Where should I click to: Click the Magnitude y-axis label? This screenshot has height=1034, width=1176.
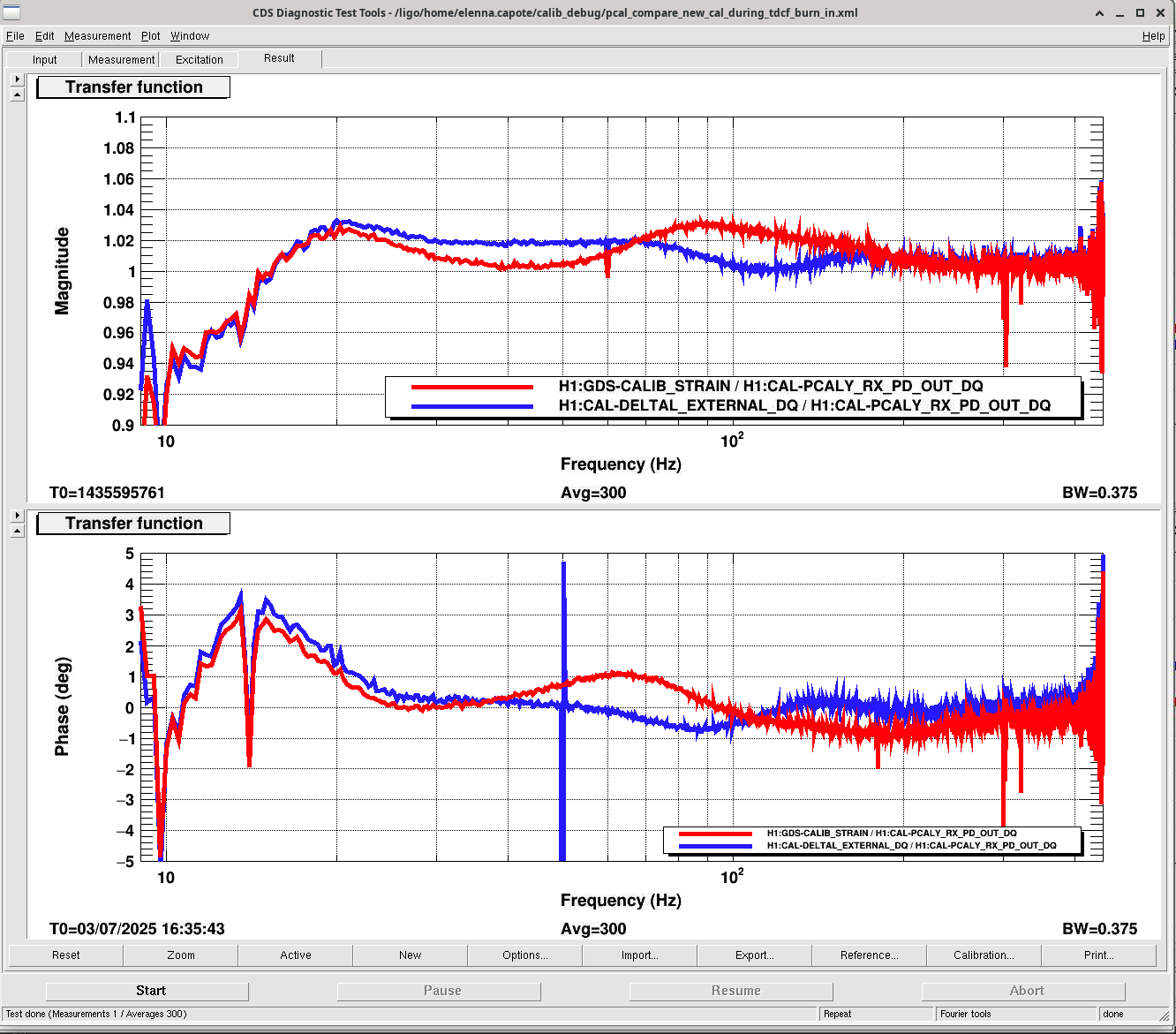click(62, 271)
